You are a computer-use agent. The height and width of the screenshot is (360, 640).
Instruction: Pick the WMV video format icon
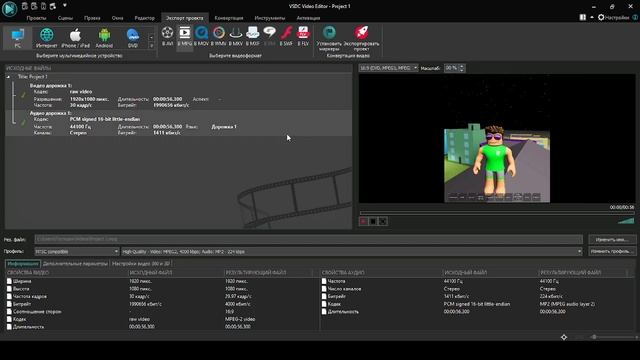coord(218,37)
